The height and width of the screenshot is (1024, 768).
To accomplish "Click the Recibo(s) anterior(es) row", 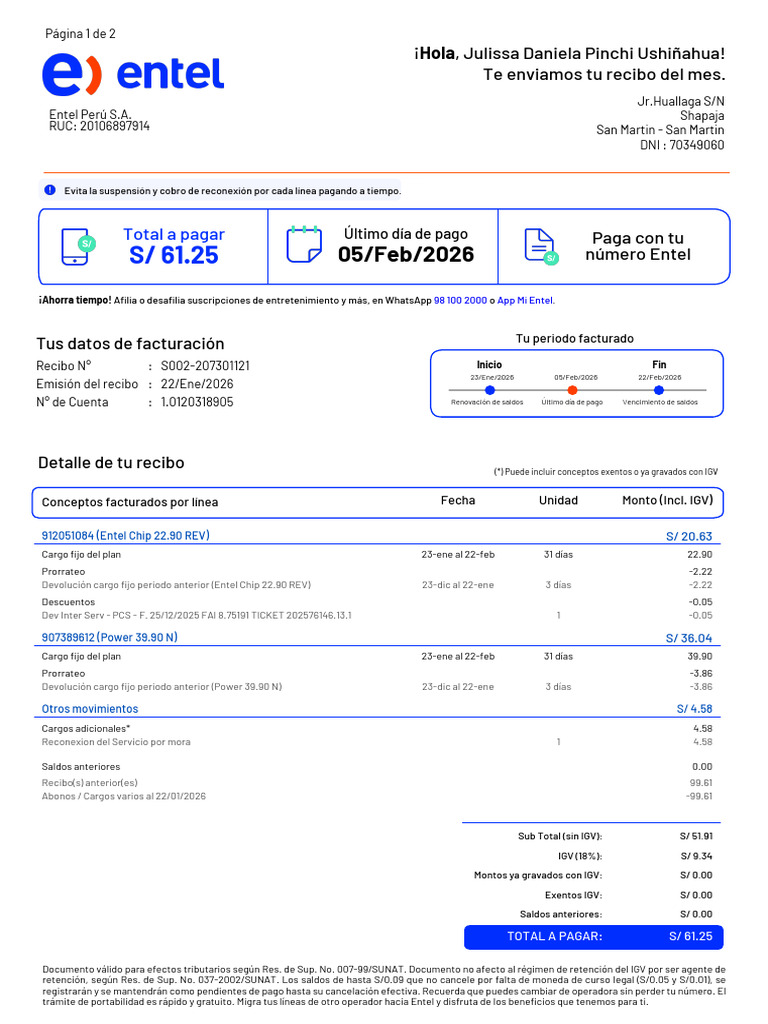I will click(x=377, y=782).
